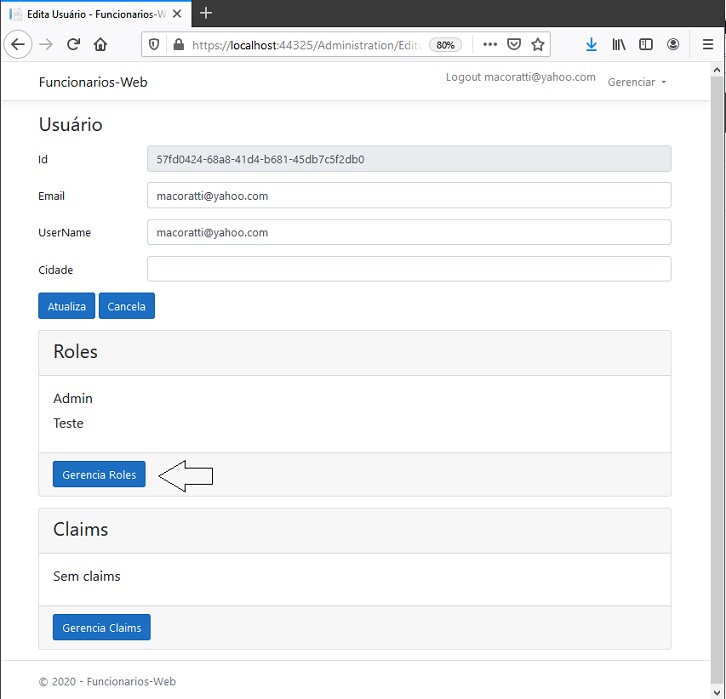Show site security padlock details
726x699 pixels.
178,44
